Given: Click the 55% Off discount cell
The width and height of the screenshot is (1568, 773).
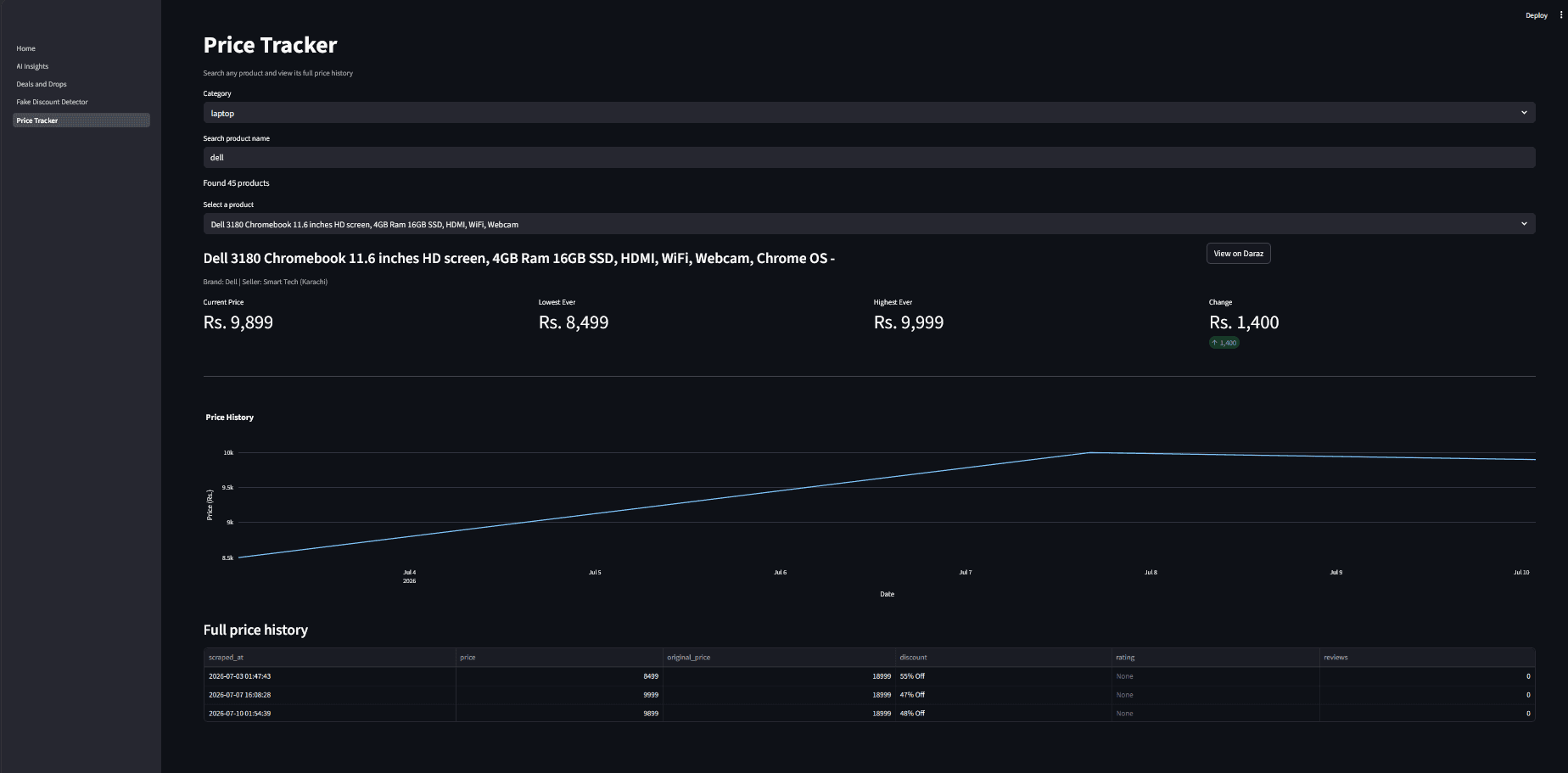Looking at the screenshot, I should 1004,676.
